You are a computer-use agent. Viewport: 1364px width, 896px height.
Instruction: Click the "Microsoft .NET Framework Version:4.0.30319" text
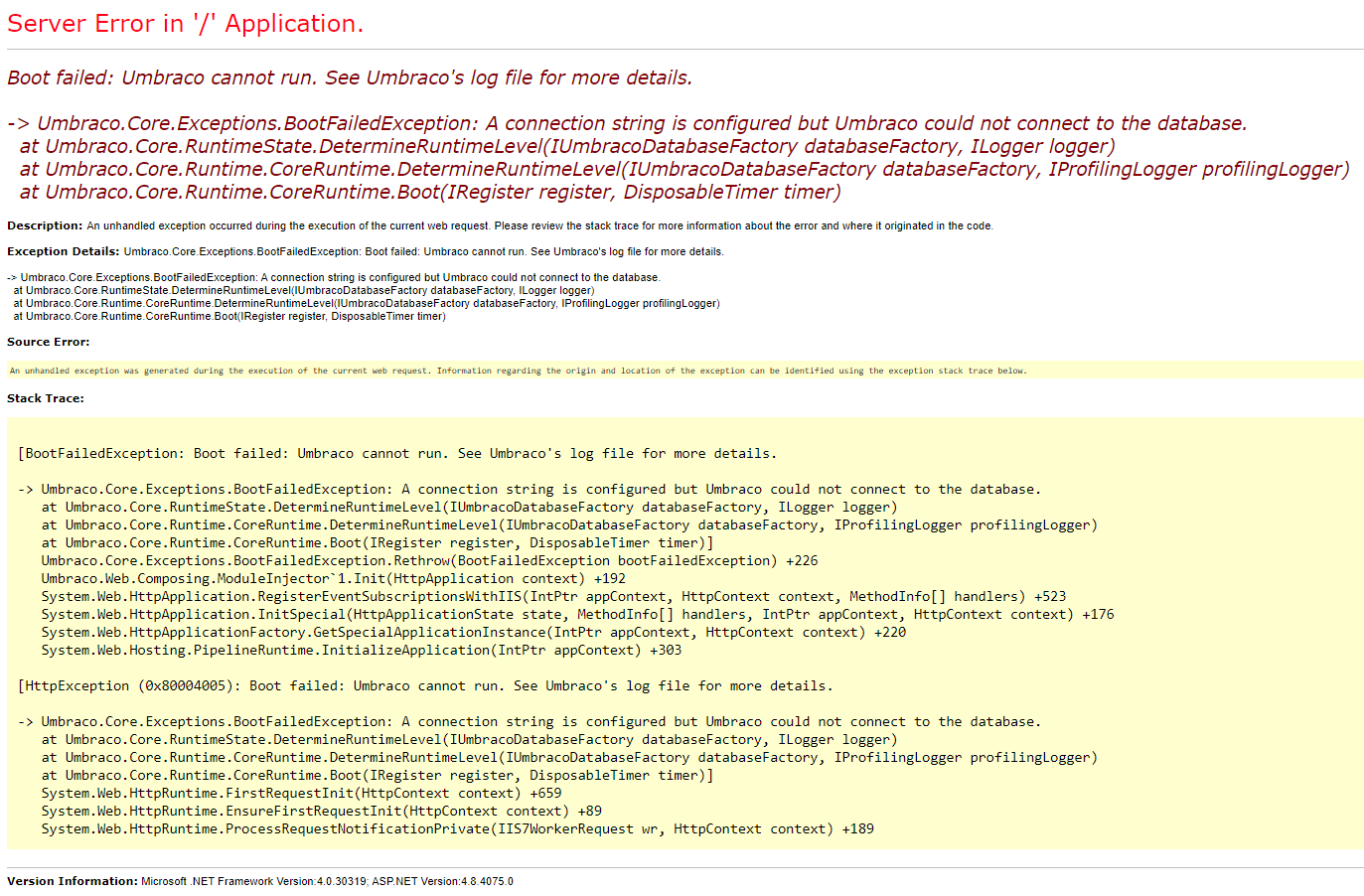[x=254, y=881]
